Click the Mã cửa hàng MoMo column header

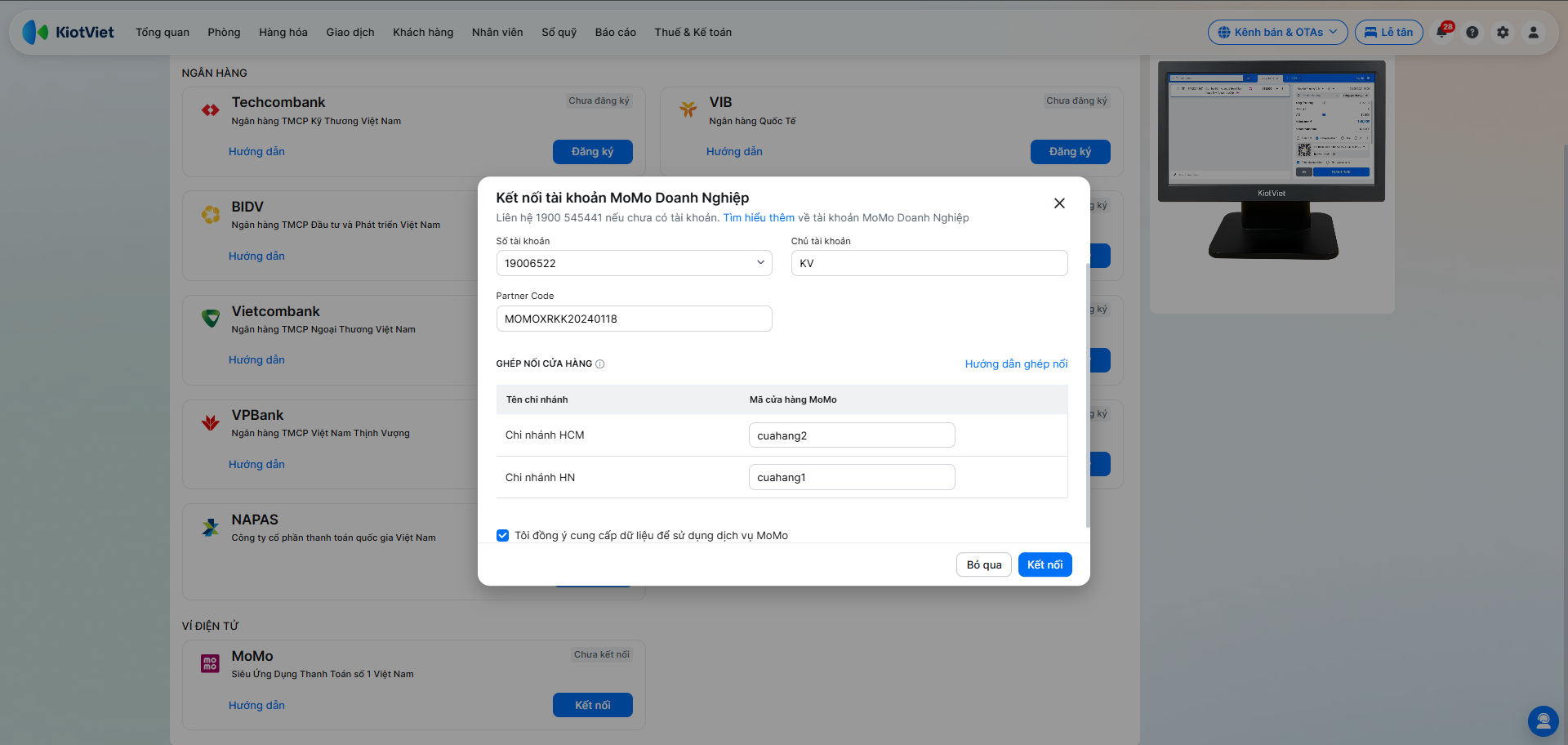click(793, 400)
